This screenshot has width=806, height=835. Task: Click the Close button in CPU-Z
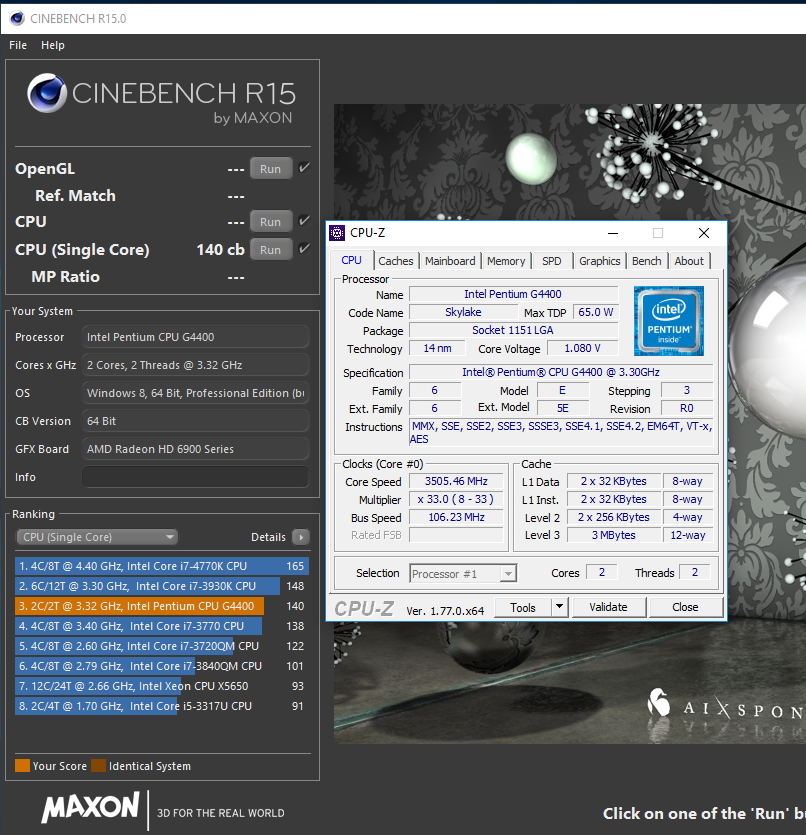(685, 607)
